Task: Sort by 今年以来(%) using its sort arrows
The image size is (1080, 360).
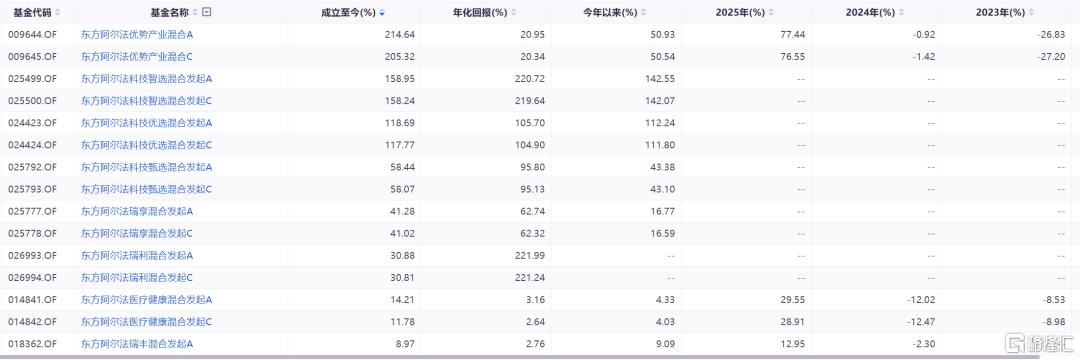Action: 644,12
